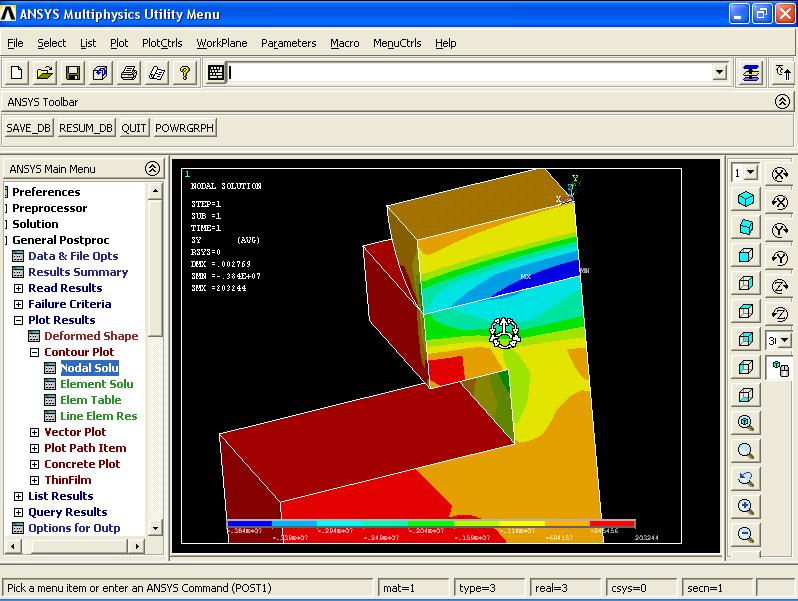The width and height of the screenshot is (798, 601).
Task: Select the Front view cube icon
Action: point(746,255)
